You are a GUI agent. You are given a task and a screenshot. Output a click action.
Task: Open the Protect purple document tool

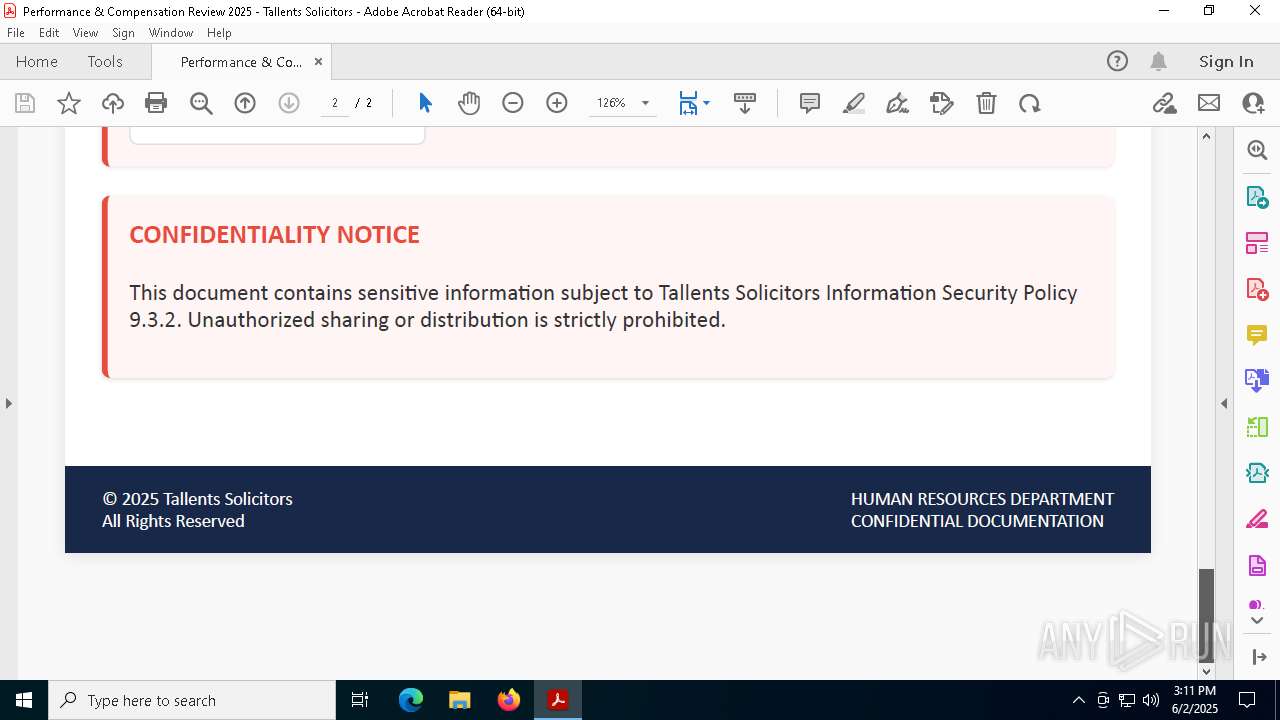pos(1257,566)
